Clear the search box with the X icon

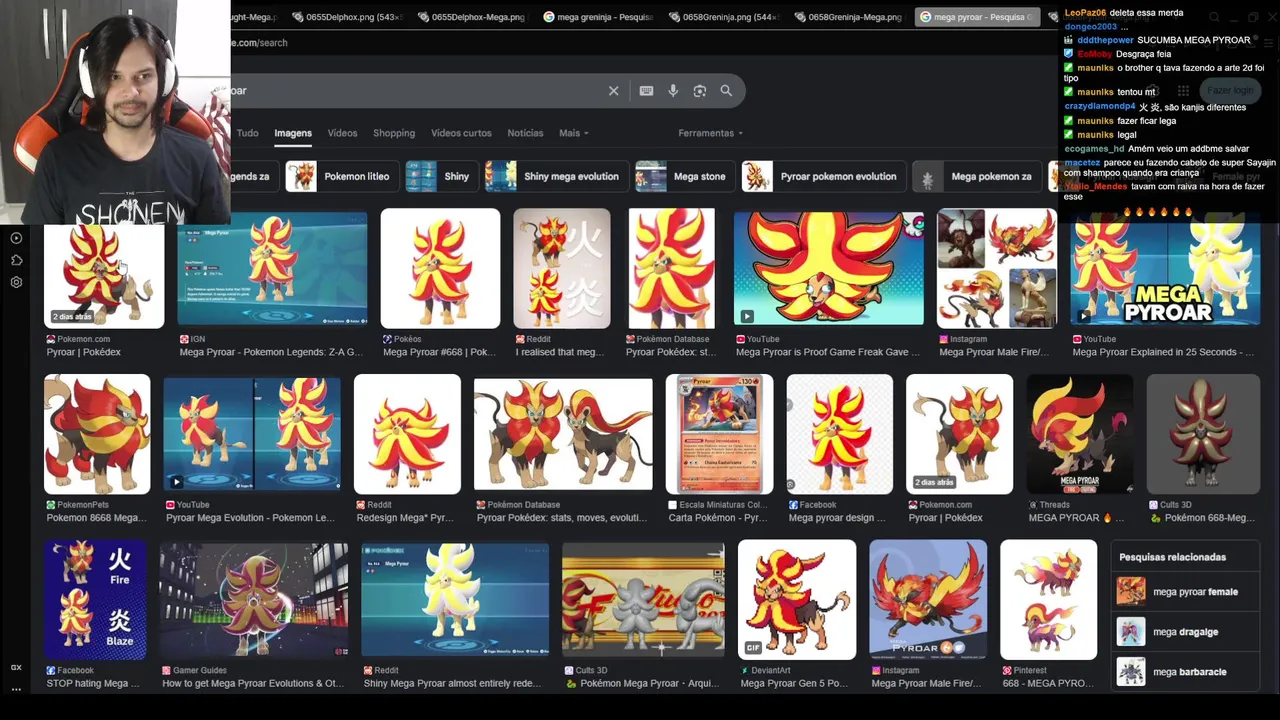coord(614,91)
